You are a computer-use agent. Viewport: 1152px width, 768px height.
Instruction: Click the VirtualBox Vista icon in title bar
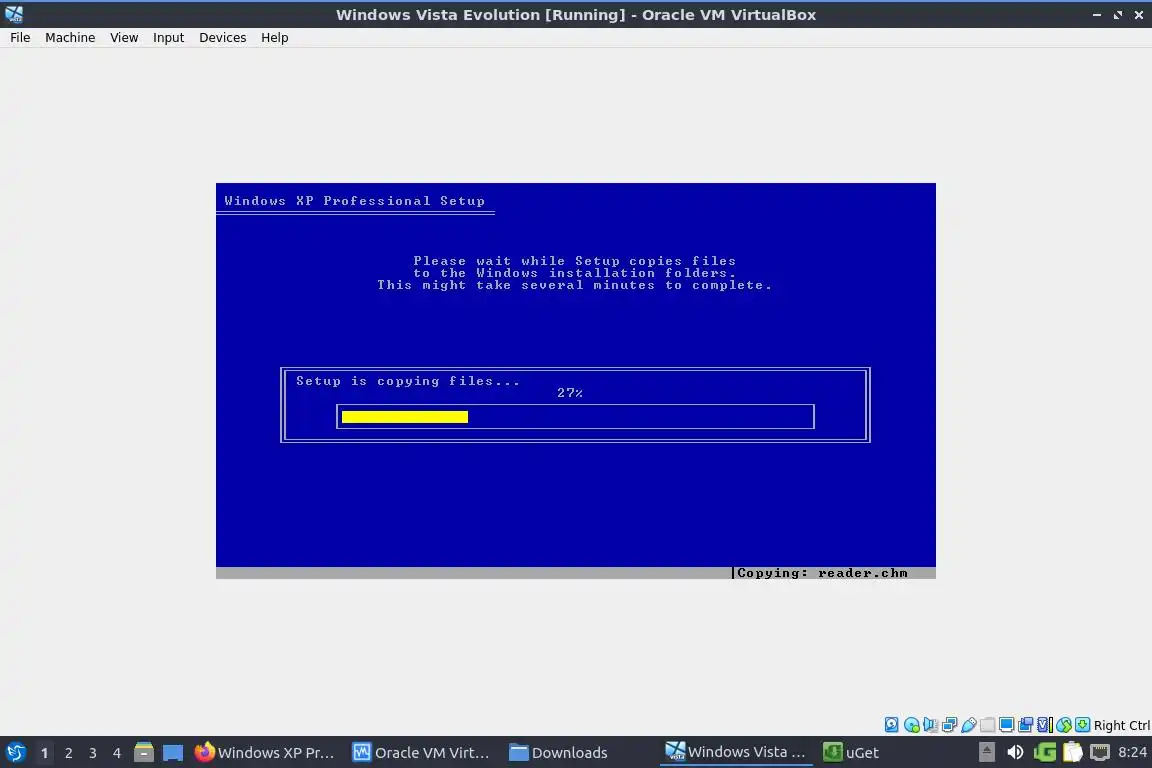14,14
